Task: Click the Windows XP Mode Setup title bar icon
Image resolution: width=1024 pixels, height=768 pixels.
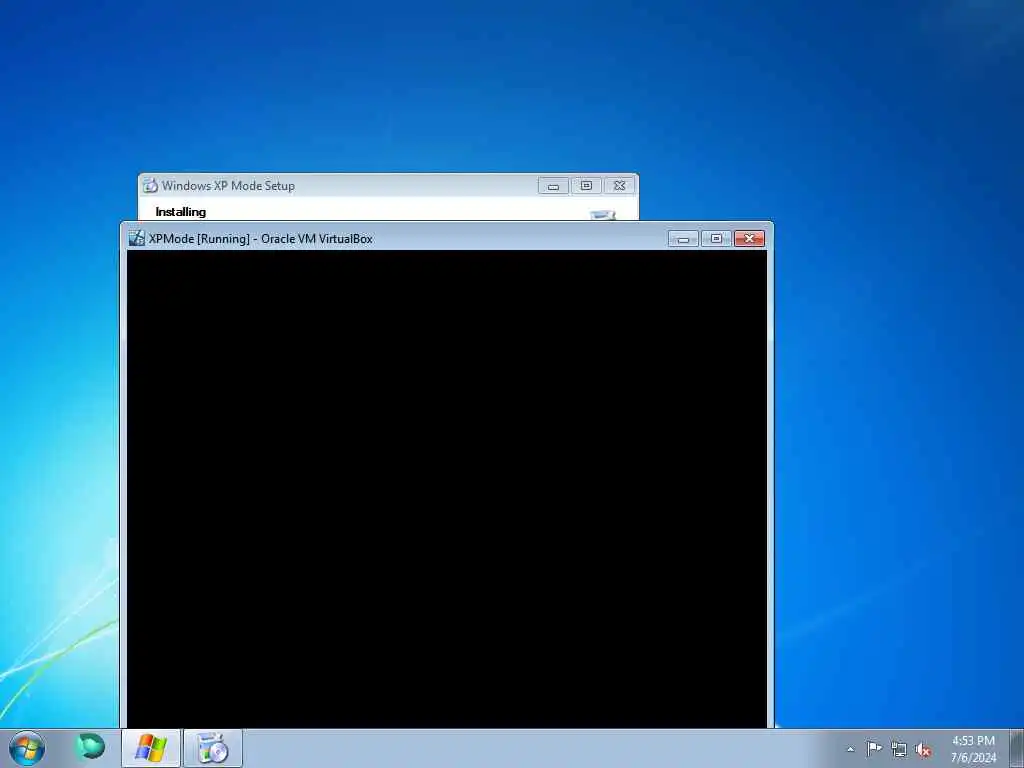Action: click(x=150, y=185)
